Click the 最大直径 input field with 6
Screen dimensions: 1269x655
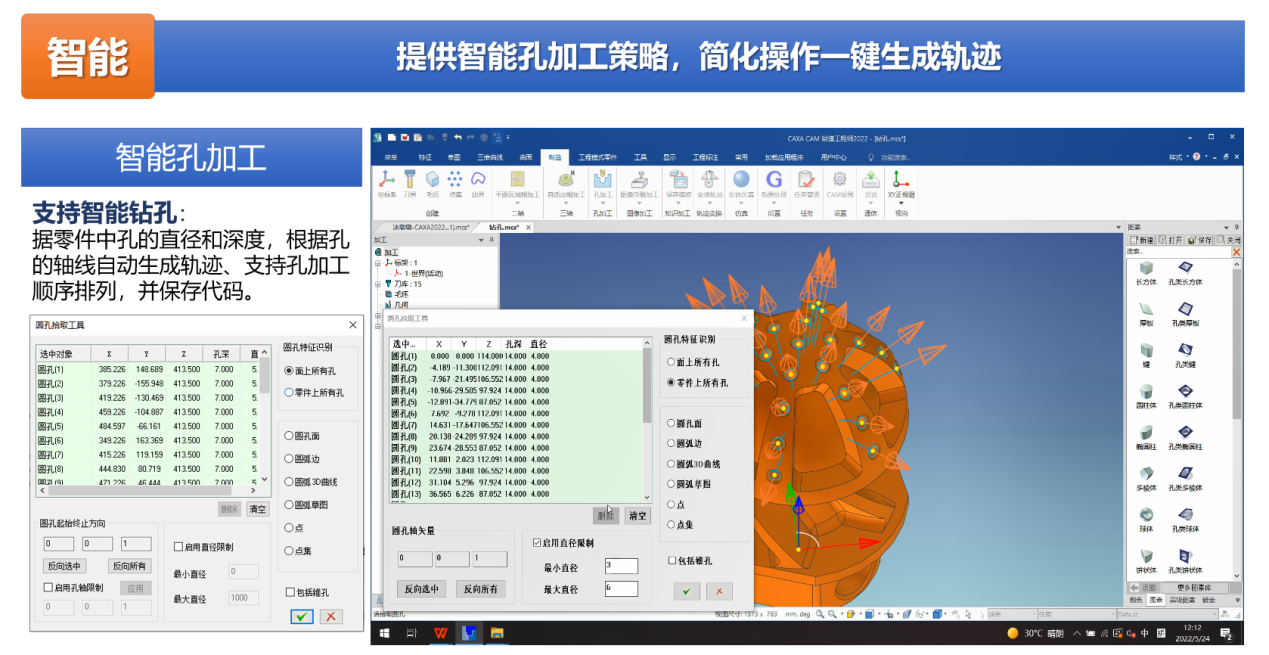pyautogui.click(x=621, y=589)
